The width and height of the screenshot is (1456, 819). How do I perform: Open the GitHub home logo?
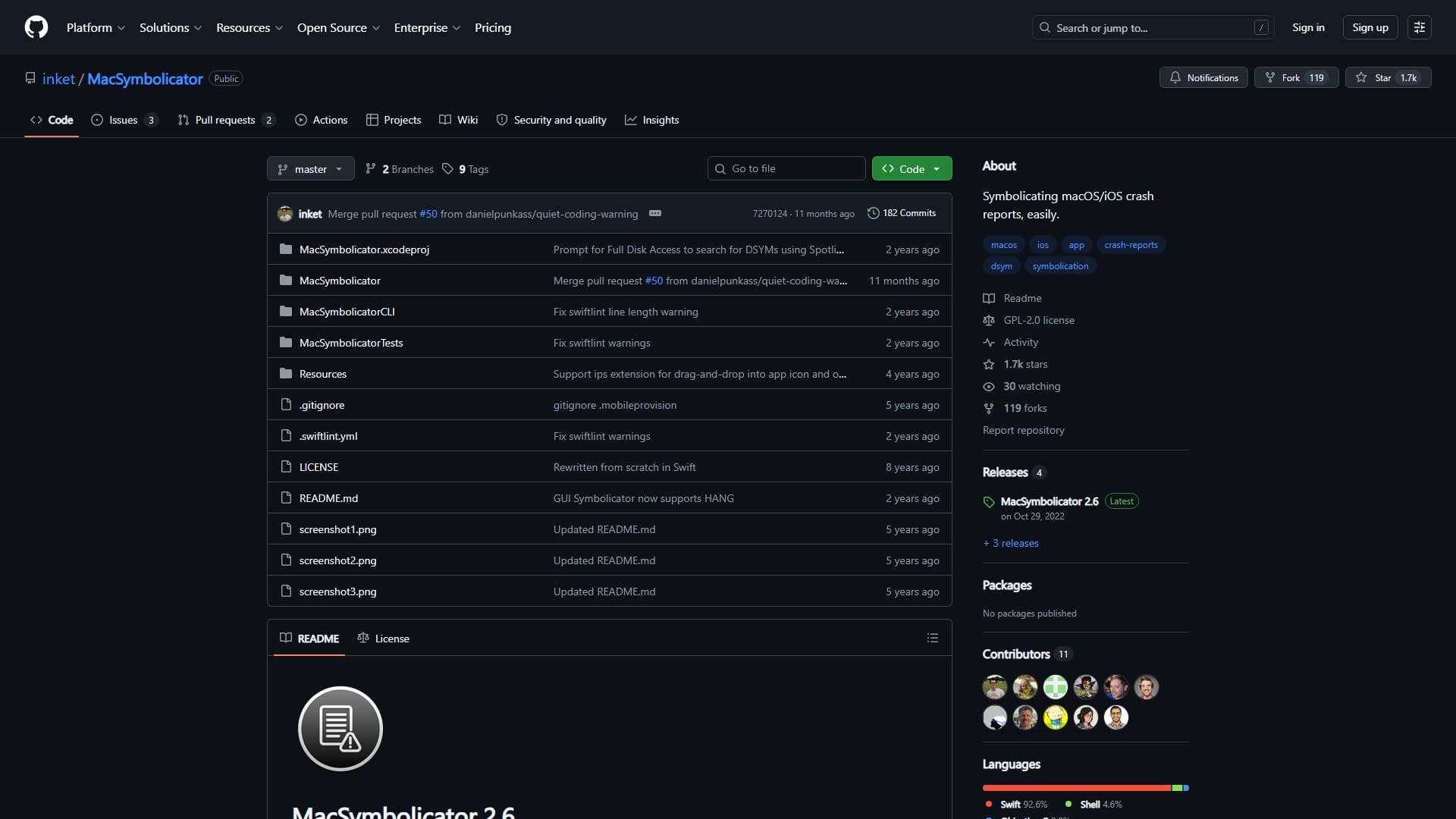36,27
